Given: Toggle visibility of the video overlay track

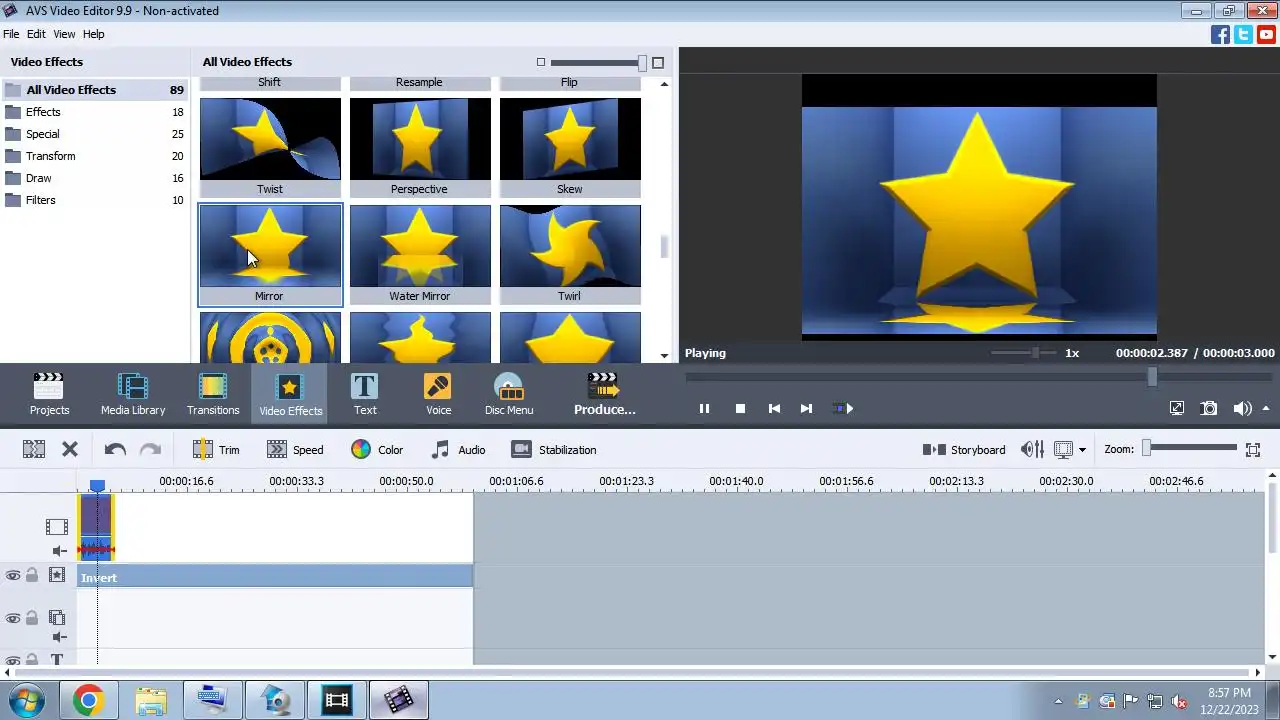Looking at the screenshot, I should 13,619.
